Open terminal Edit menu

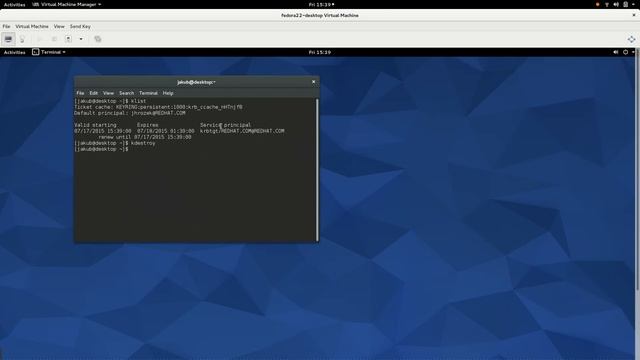(93, 93)
